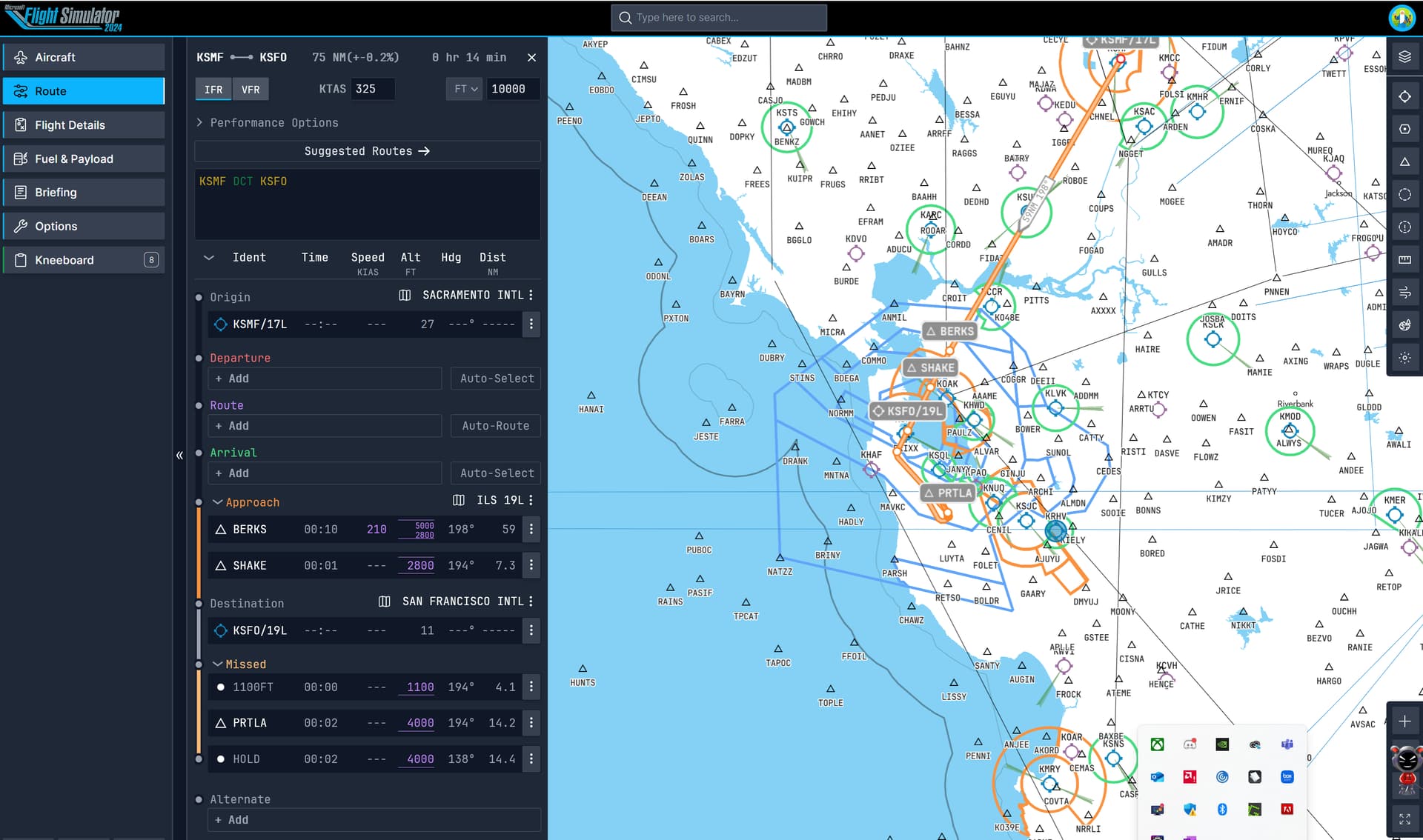Switch route planning to IFR mode
1423x840 pixels.
click(213, 89)
